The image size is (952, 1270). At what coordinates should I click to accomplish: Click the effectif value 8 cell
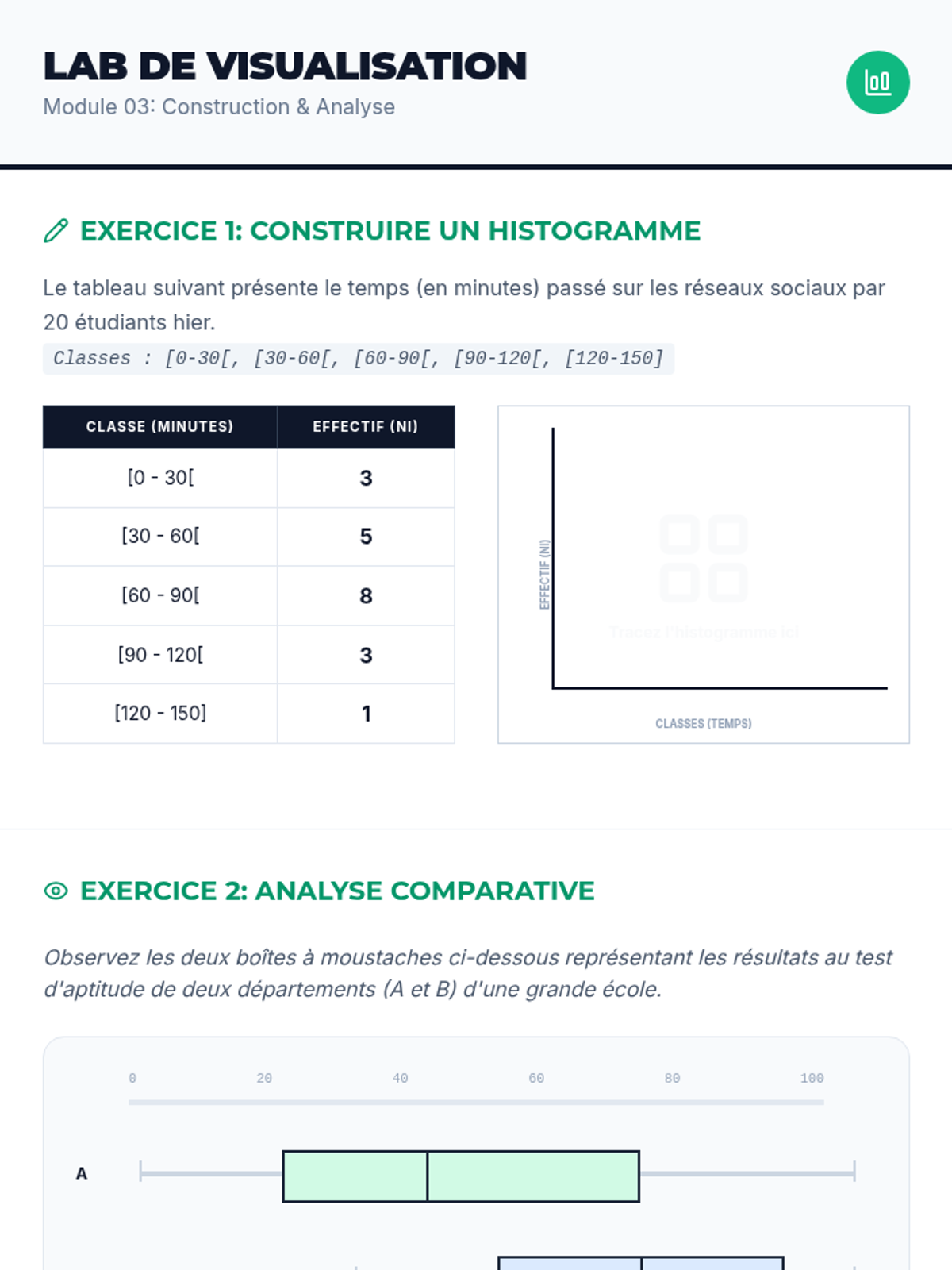(x=366, y=596)
